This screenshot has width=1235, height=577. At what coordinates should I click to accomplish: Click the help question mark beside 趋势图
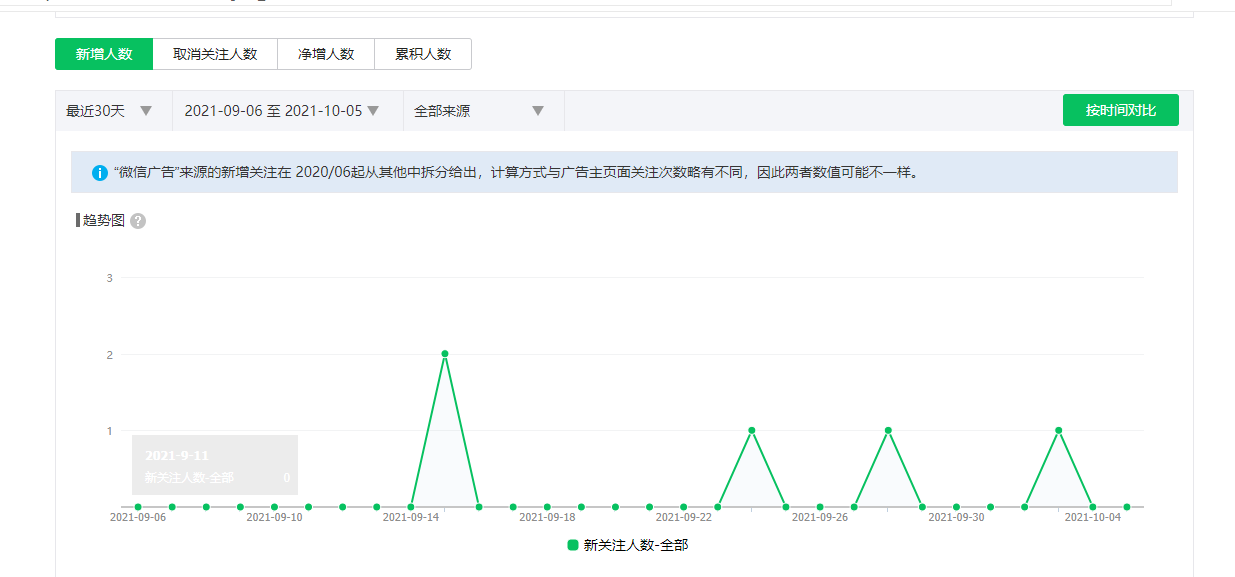(138, 221)
